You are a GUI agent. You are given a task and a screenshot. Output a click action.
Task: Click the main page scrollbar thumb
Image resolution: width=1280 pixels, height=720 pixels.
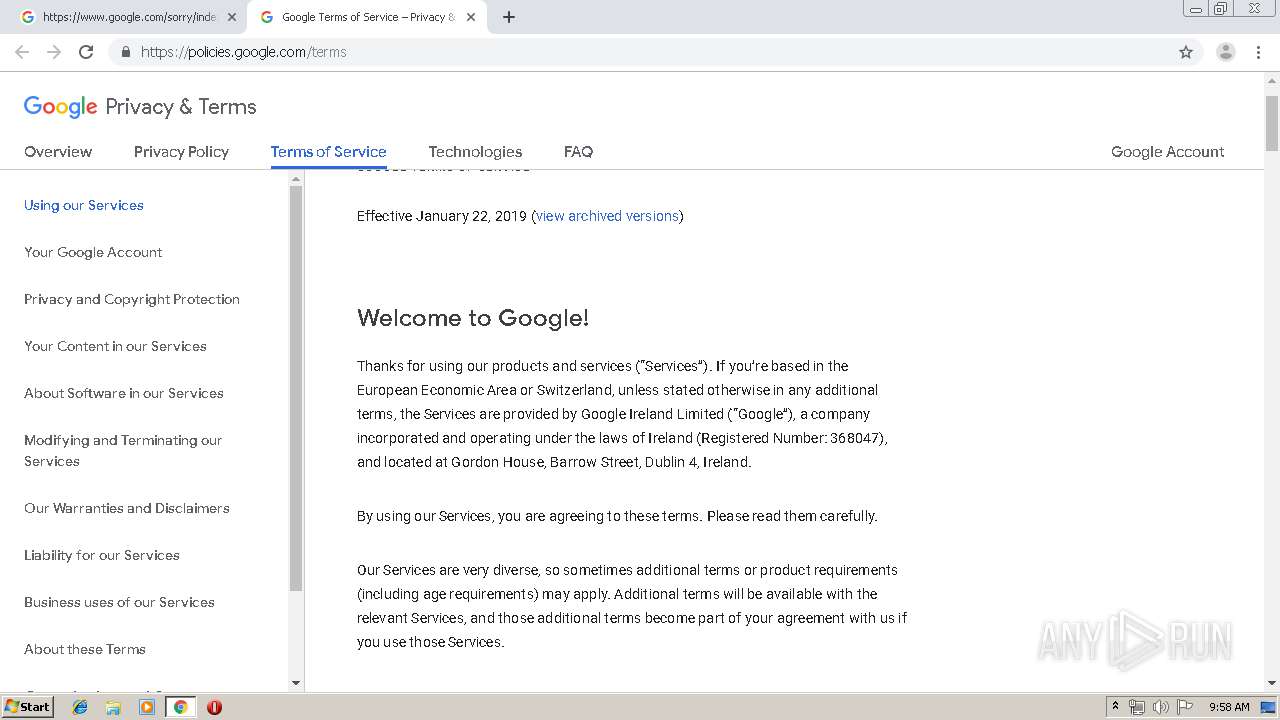(x=1271, y=122)
